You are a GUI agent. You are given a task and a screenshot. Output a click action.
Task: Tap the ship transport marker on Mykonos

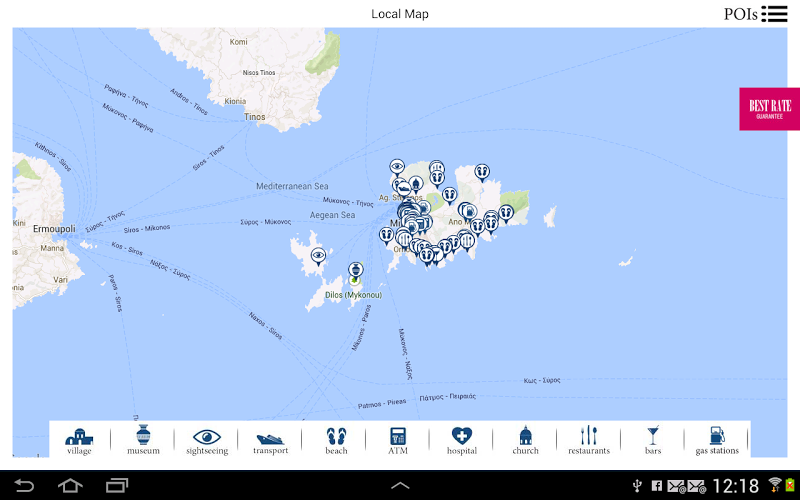[x=403, y=189]
